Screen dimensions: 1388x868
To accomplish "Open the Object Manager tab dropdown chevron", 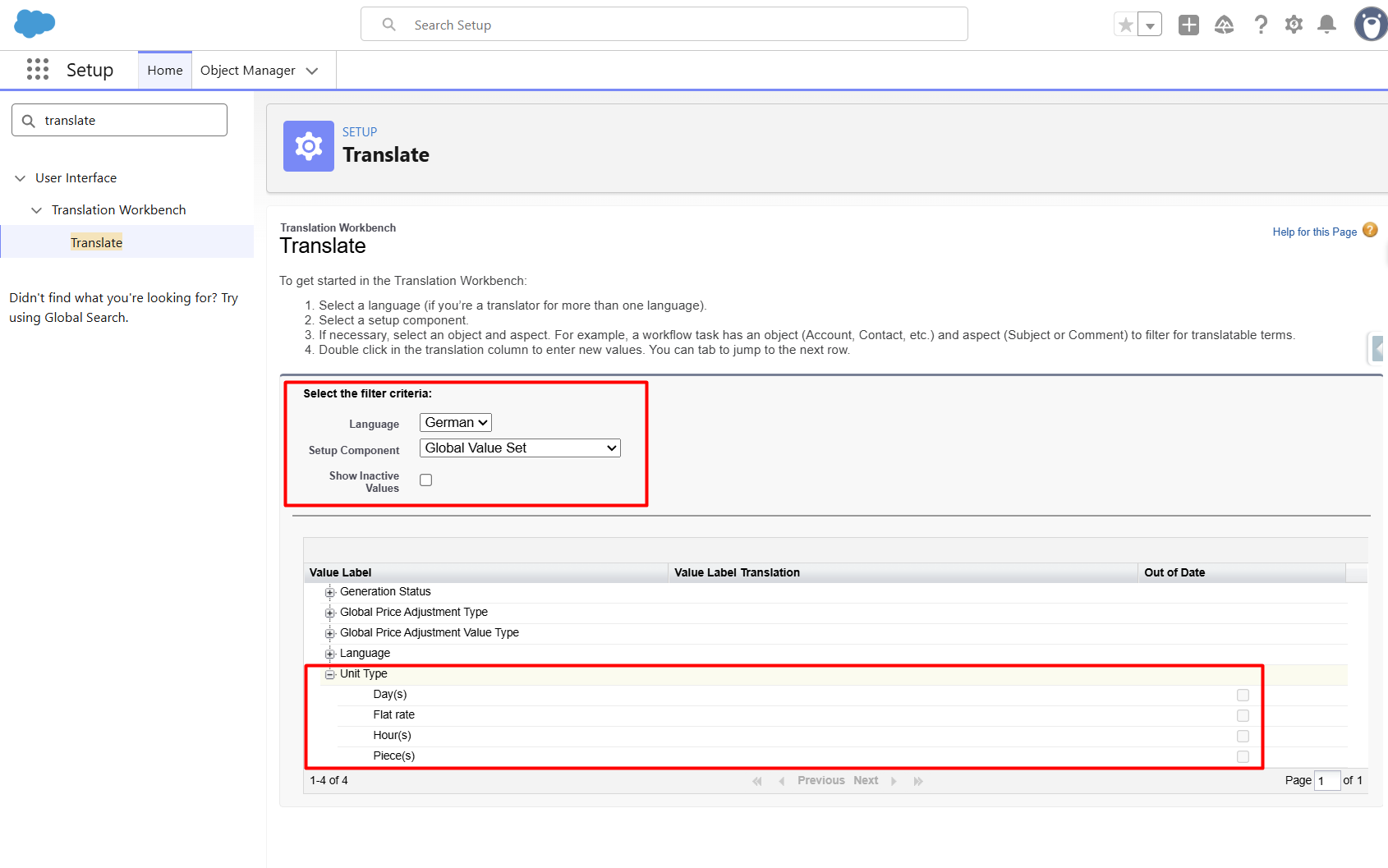I will [312, 71].
